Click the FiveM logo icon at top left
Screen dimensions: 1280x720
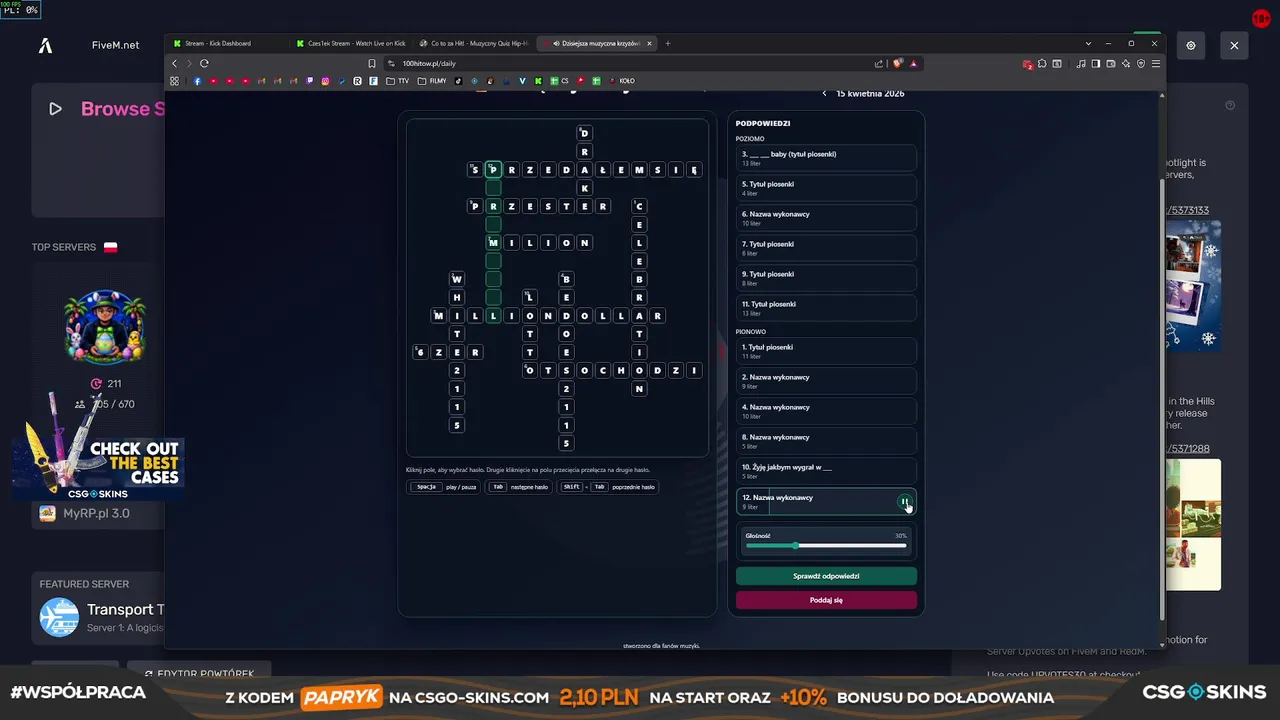[45, 45]
